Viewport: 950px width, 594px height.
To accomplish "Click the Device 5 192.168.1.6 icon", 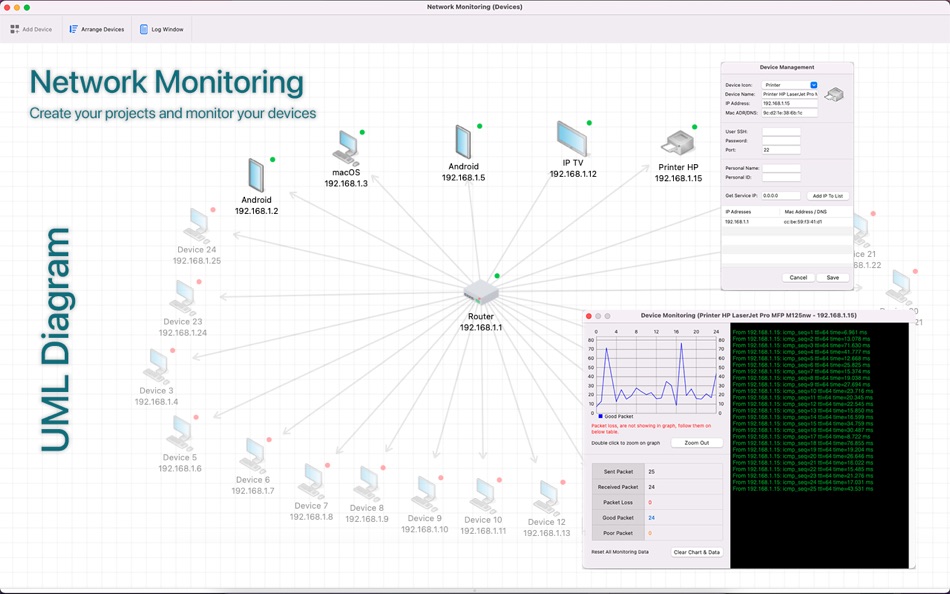I will (181, 432).
